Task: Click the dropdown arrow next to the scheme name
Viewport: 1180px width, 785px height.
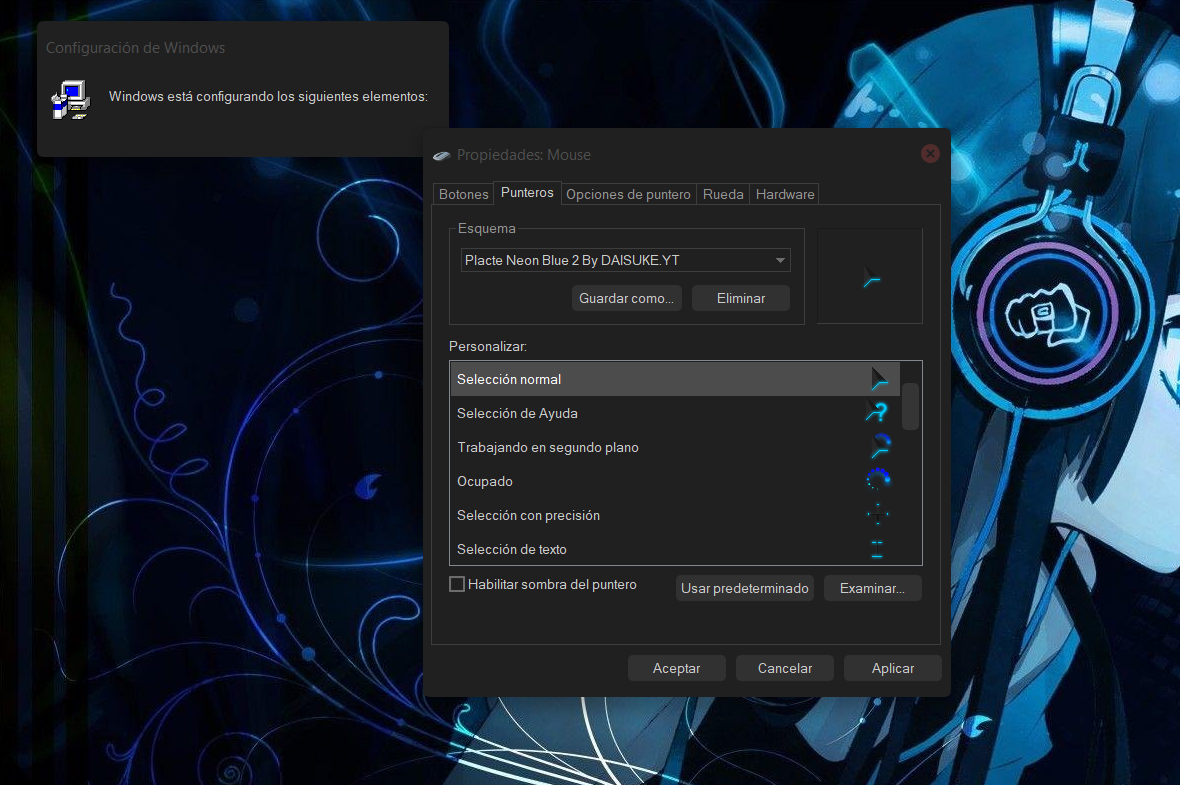Action: 780,260
